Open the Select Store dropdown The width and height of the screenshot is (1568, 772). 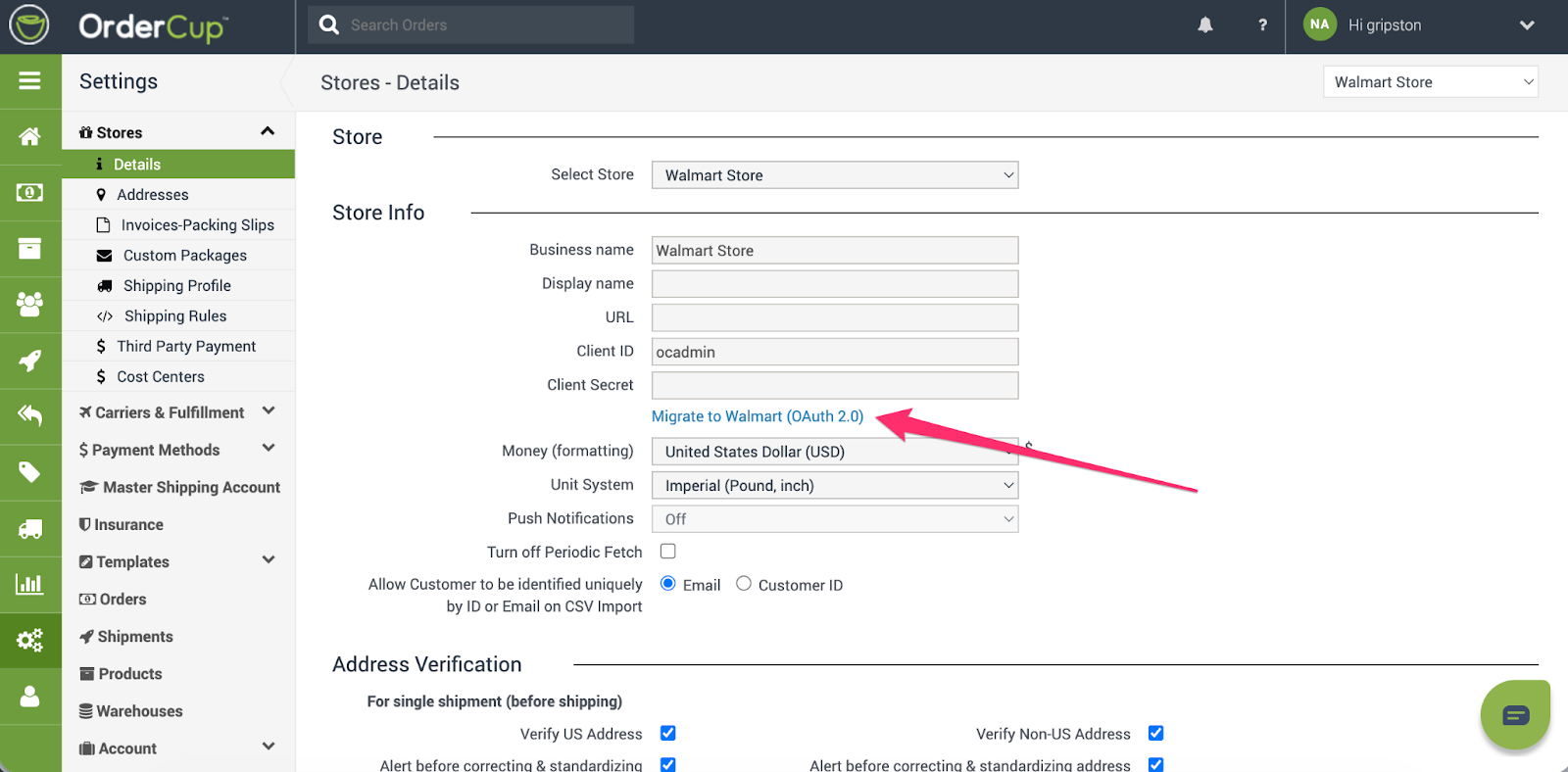[835, 175]
